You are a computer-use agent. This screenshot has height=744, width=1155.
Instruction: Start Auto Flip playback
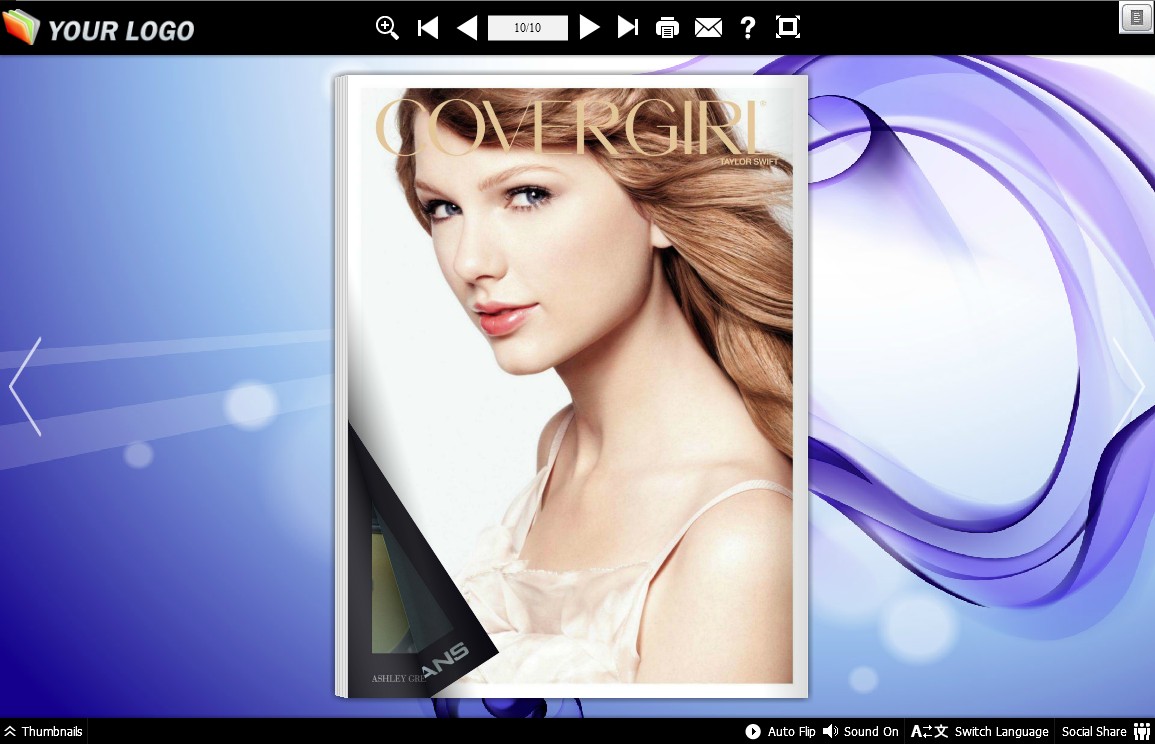780,731
